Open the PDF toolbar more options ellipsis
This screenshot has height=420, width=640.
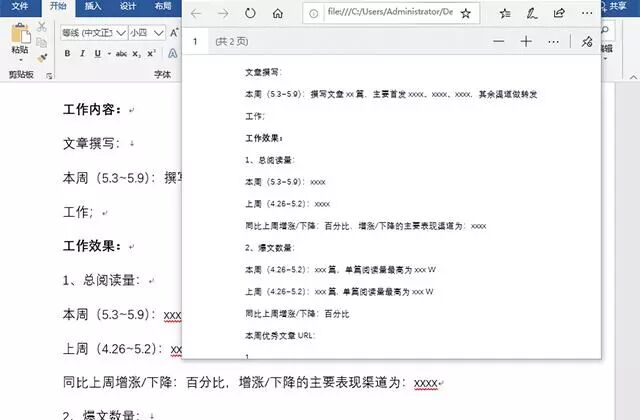click(553, 42)
